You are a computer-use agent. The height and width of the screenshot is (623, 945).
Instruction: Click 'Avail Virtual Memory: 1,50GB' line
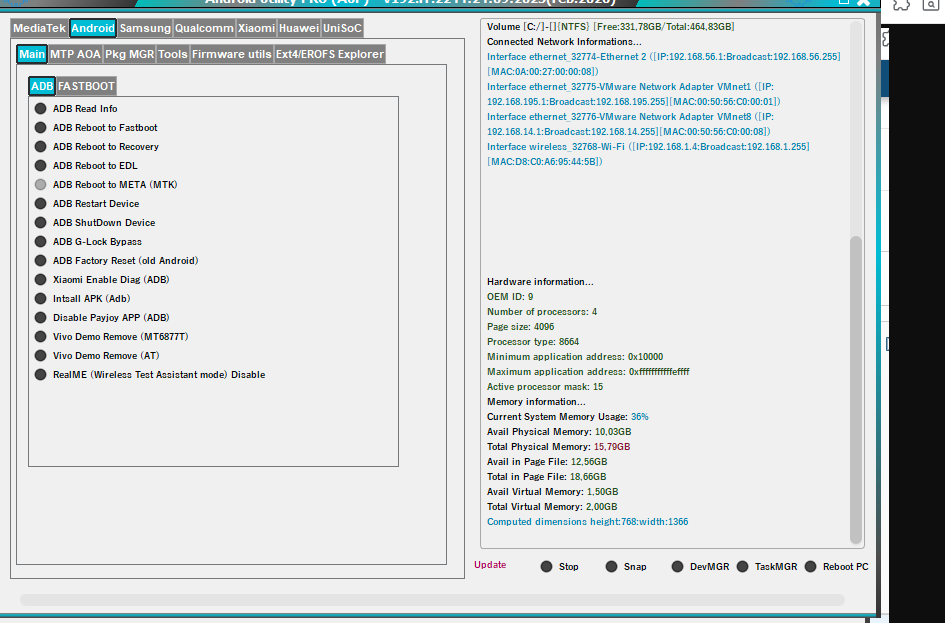(553, 492)
